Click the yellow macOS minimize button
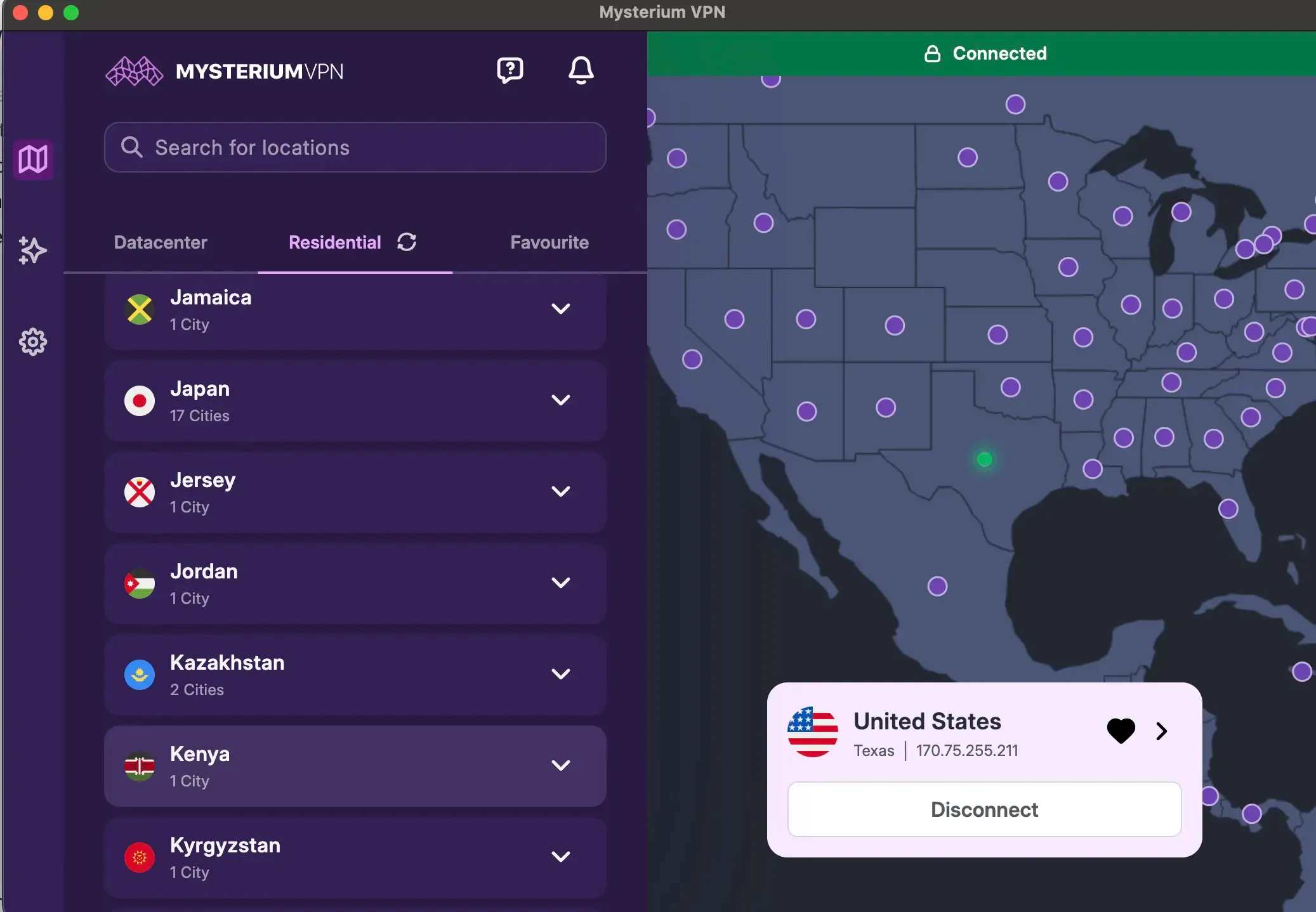Viewport: 1316px width, 912px height. (x=46, y=13)
